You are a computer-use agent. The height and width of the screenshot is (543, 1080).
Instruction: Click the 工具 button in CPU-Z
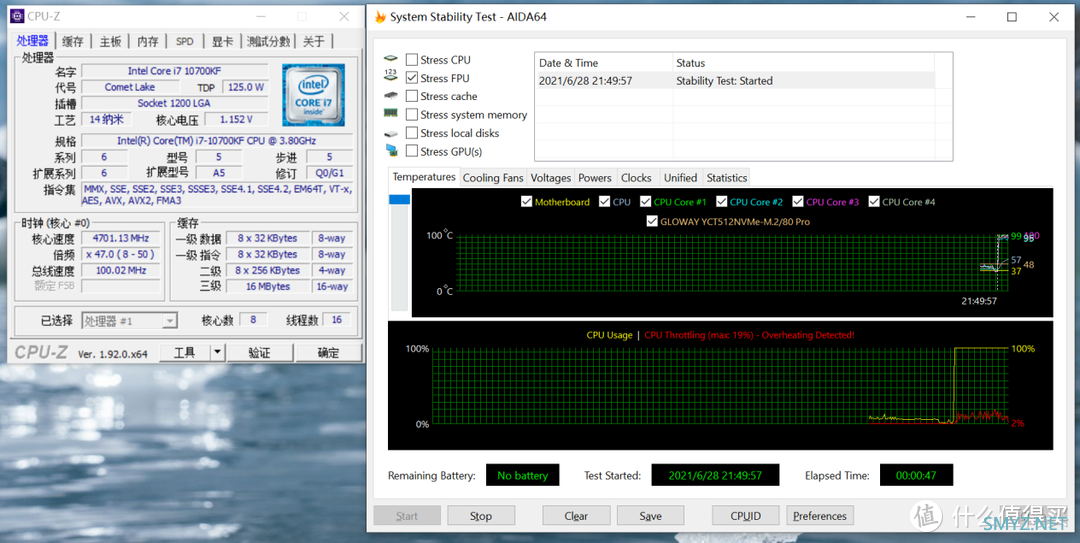[x=185, y=353]
